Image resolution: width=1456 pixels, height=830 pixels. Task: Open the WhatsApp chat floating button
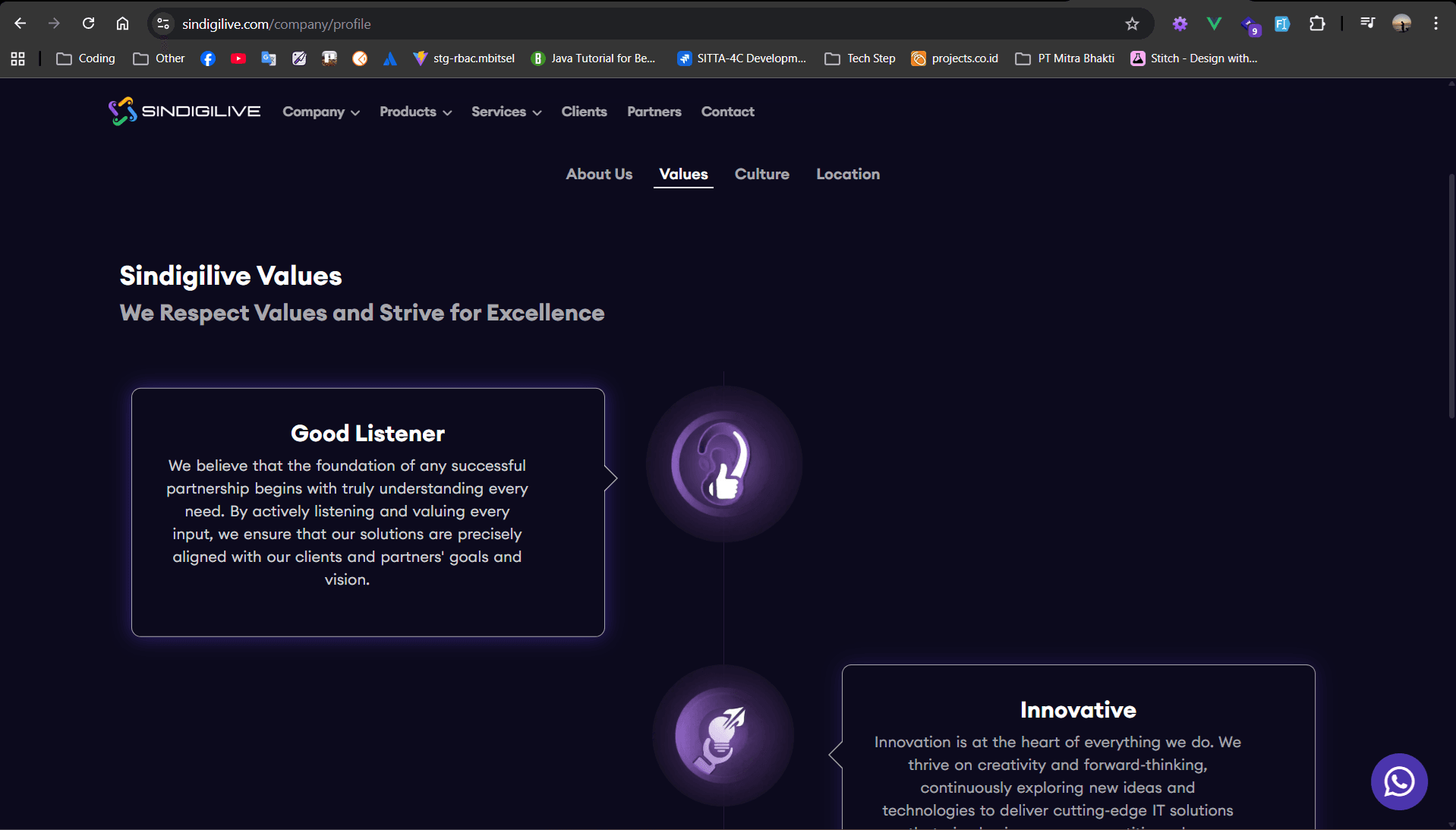coord(1398,781)
